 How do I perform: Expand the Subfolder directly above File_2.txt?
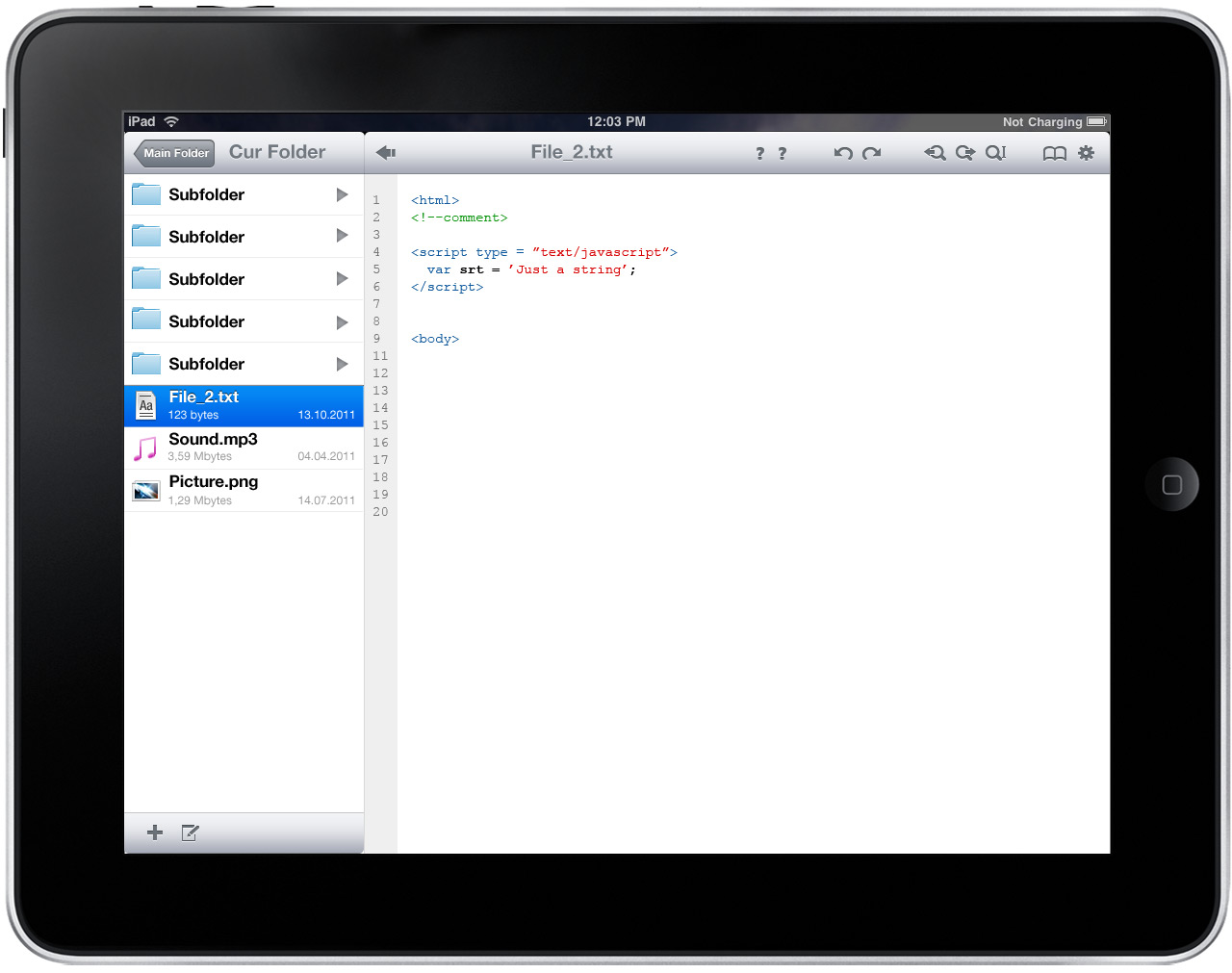click(342, 364)
